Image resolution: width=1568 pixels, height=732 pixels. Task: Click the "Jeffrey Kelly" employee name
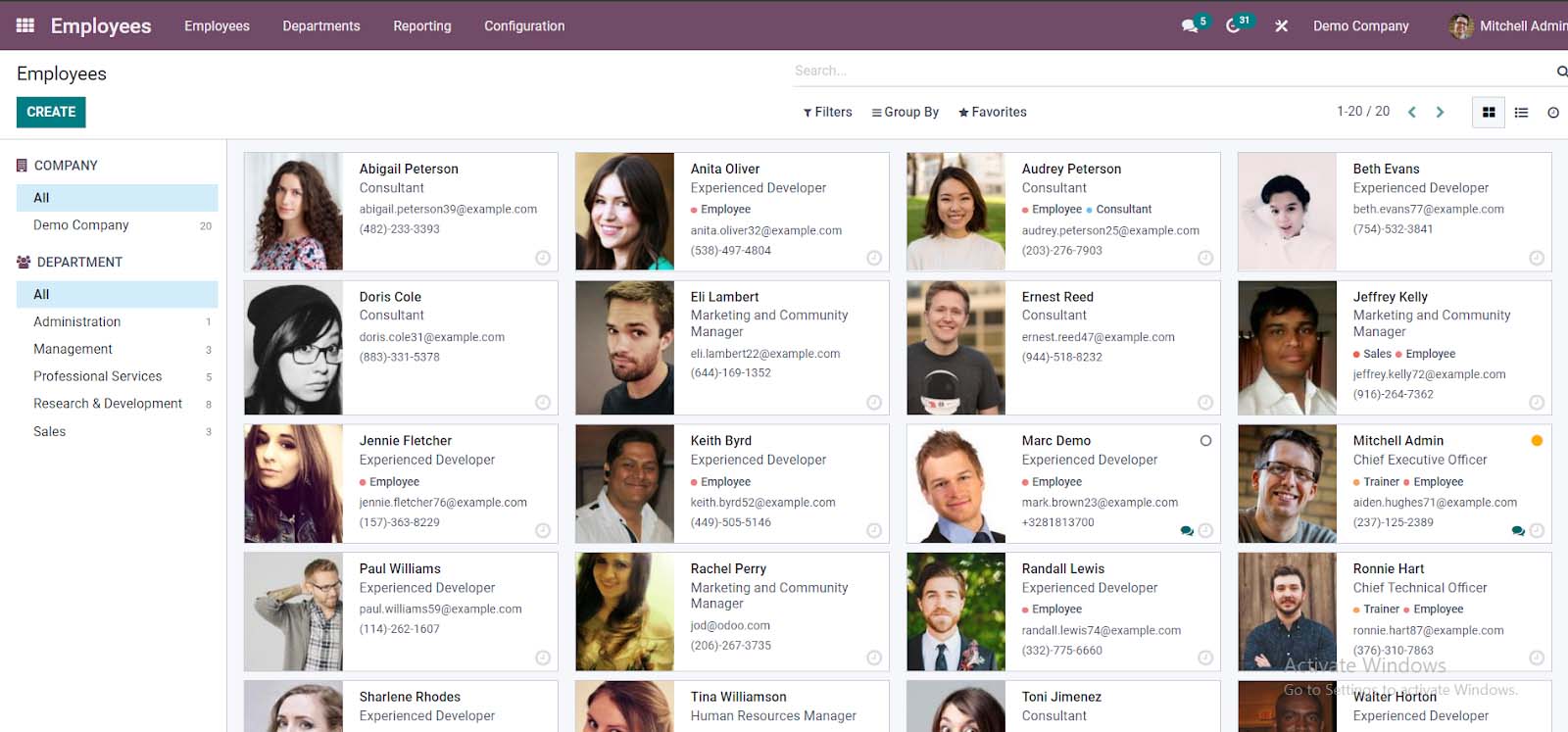click(x=1391, y=297)
